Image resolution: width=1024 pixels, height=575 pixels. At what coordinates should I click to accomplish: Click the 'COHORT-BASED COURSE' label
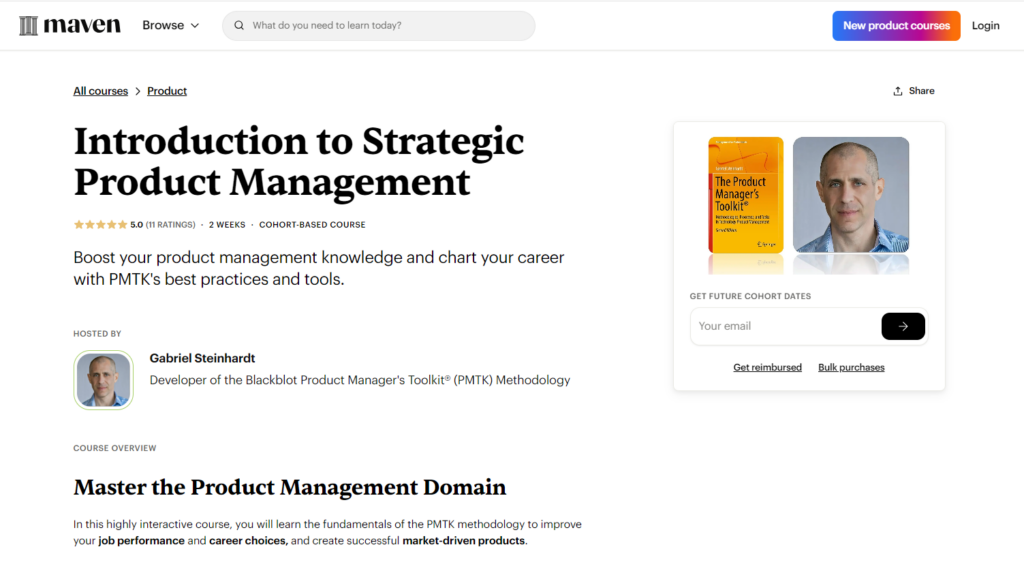pos(312,225)
